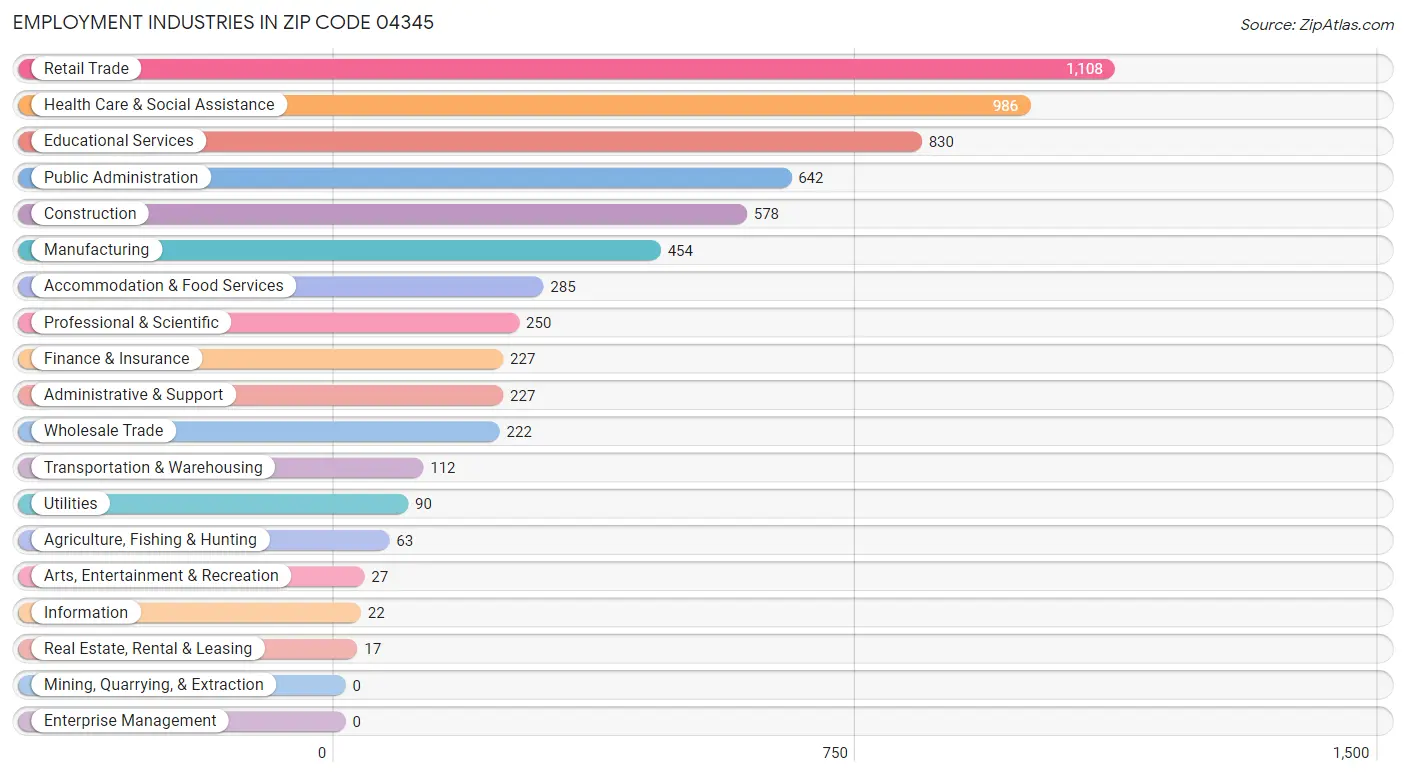Screen dimensions: 1406x776
Task: Click Arts, Entertainment & Recreation label
Action: pos(161,576)
